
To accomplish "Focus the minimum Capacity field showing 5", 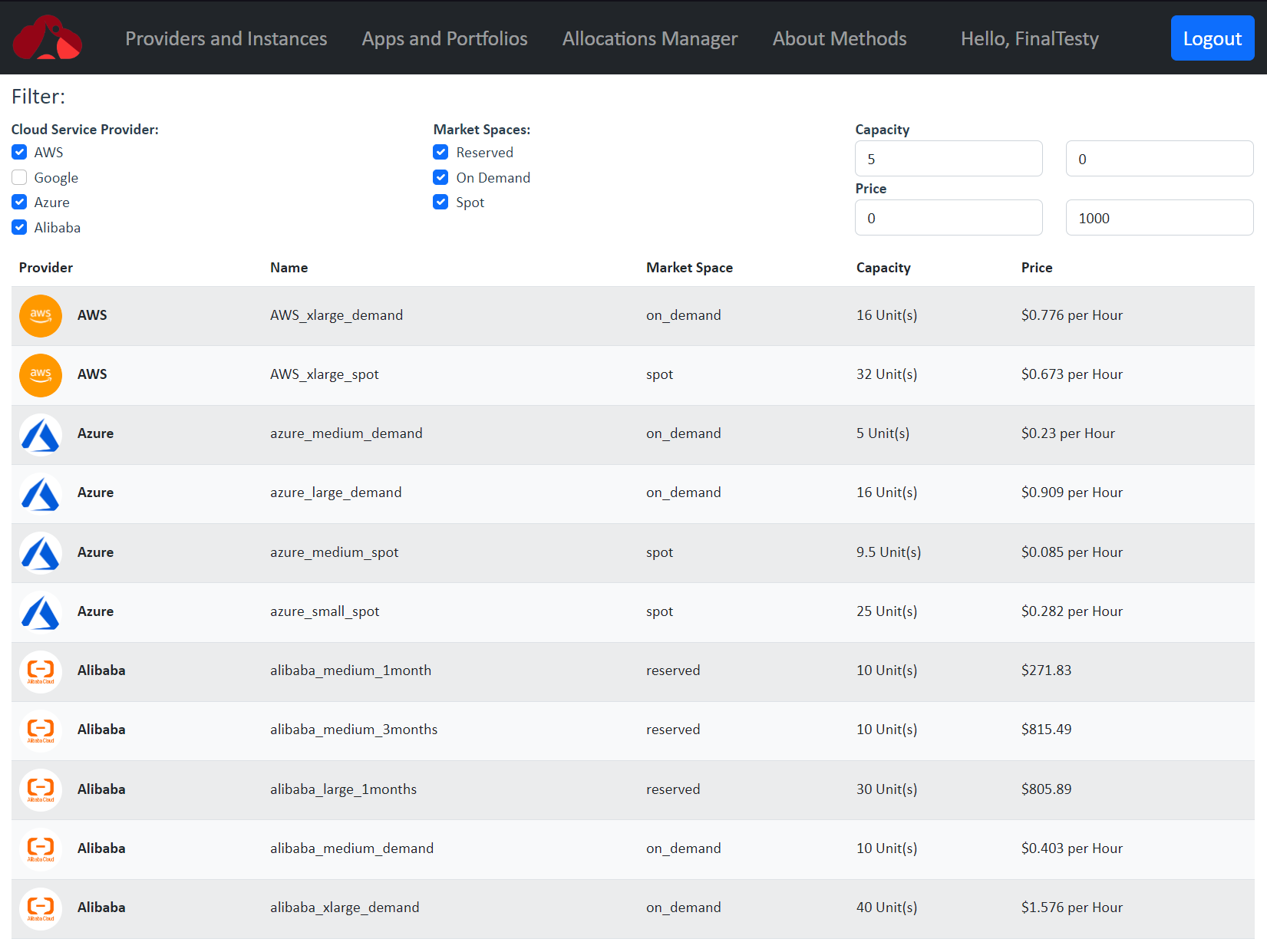I will pos(949,159).
